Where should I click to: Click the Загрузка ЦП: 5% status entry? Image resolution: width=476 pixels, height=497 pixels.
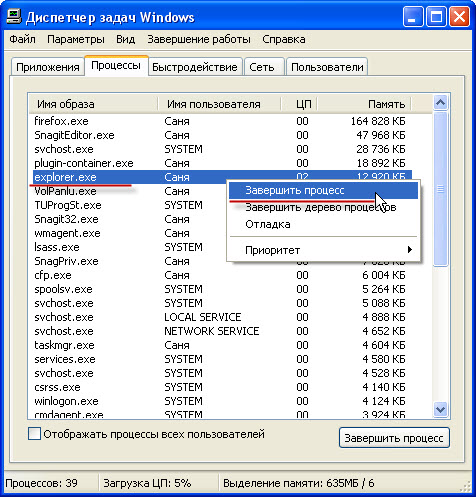147,483
